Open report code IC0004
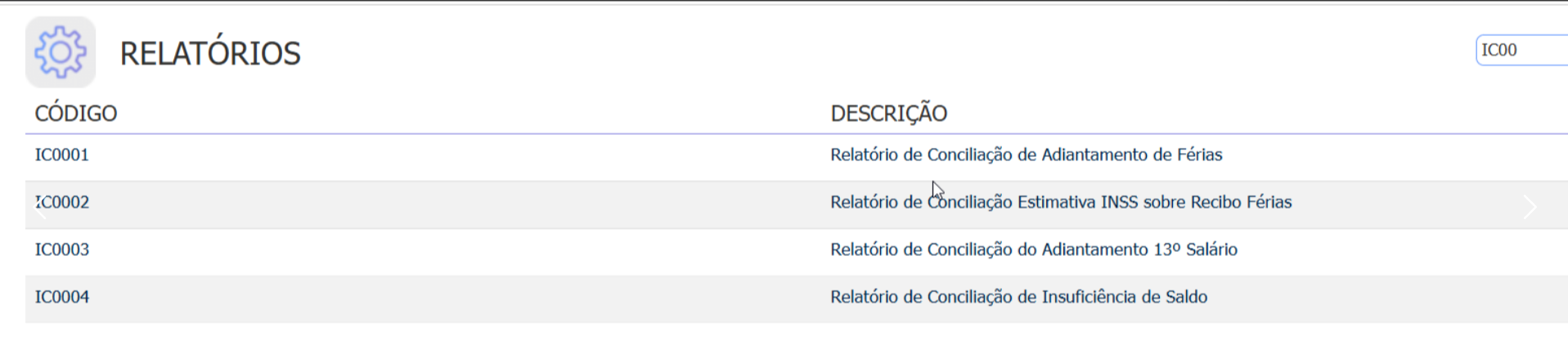 [62, 297]
